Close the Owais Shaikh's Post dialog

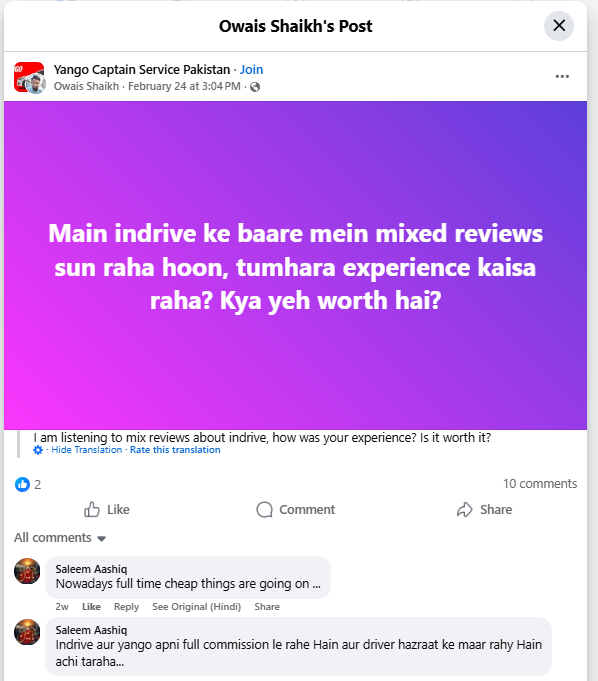click(x=558, y=26)
